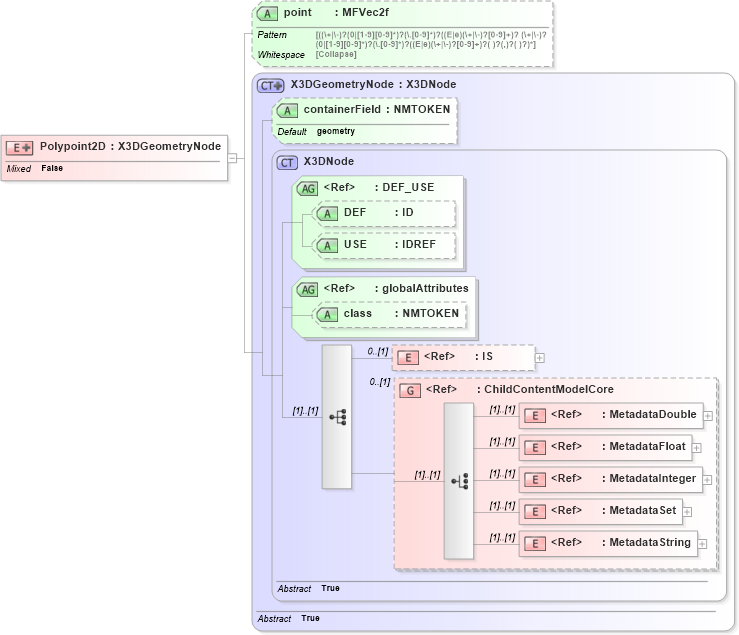Expand the MetadataString reference

tap(702, 544)
